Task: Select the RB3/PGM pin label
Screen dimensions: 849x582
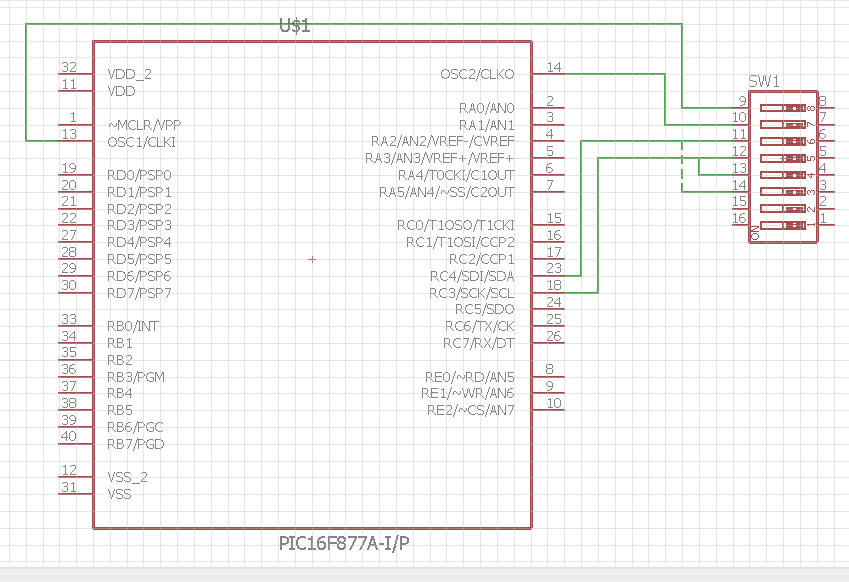Action: point(136,377)
